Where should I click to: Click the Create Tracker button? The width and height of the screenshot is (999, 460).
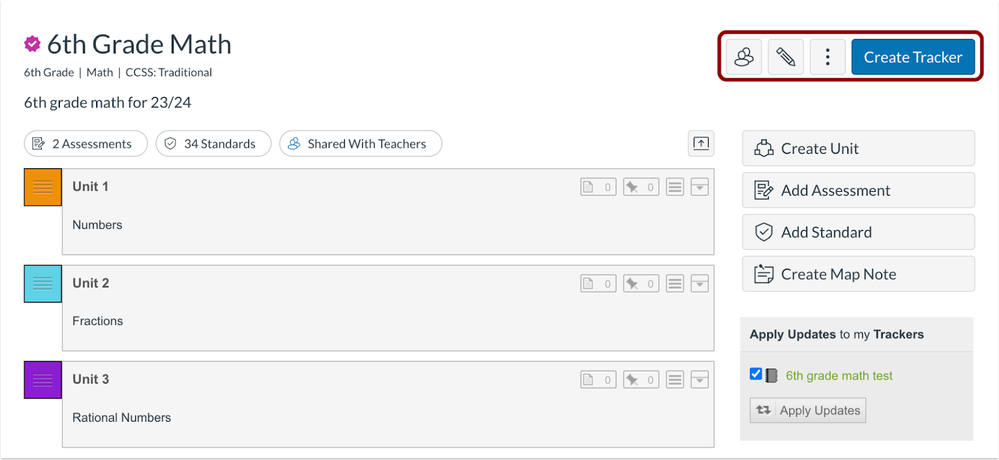[x=913, y=57]
